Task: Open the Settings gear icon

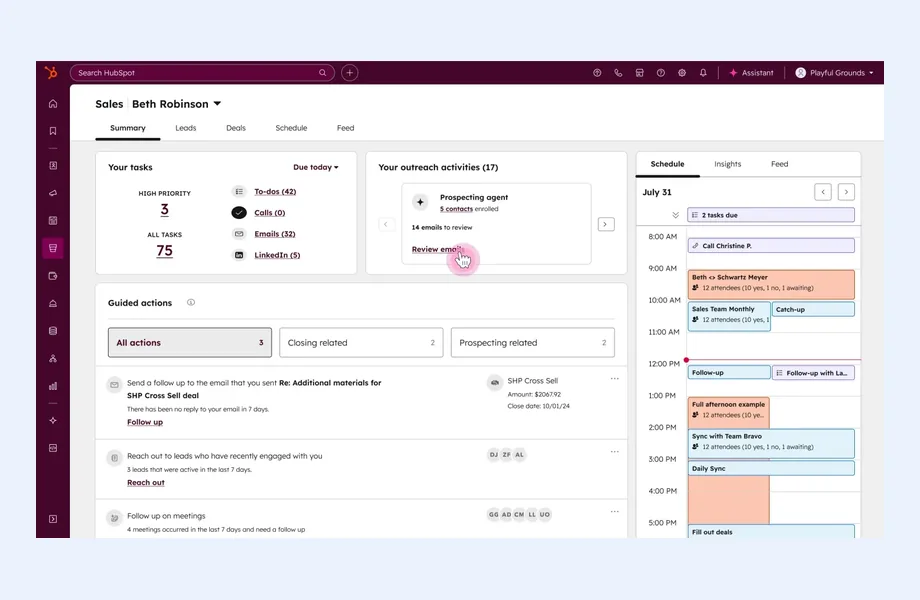Action: pyautogui.click(x=682, y=73)
